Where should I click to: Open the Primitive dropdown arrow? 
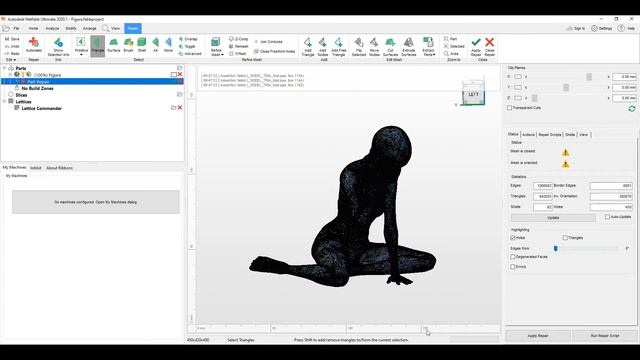click(x=81, y=55)
